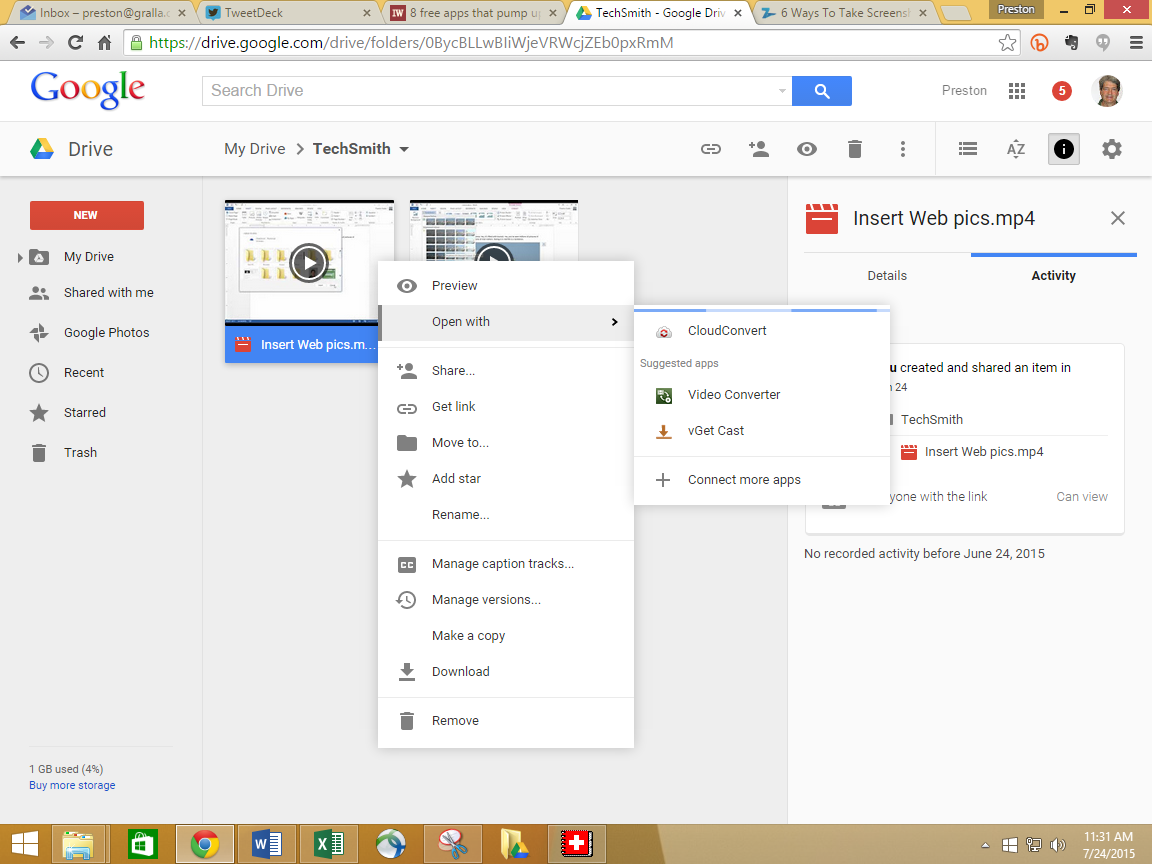1152x864 pixels.
Task: Click the blue search button
Action: [821, 91]
